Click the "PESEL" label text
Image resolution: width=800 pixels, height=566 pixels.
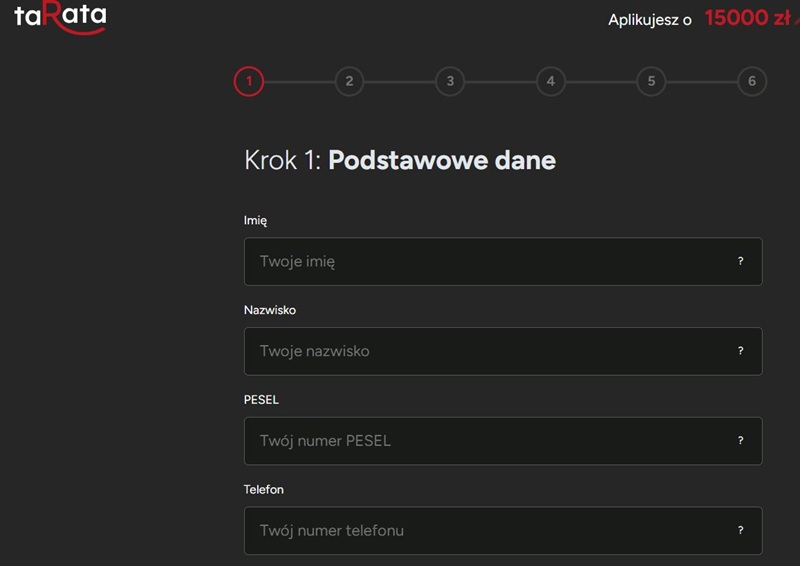pyautogui.click(x=261, y=400)
